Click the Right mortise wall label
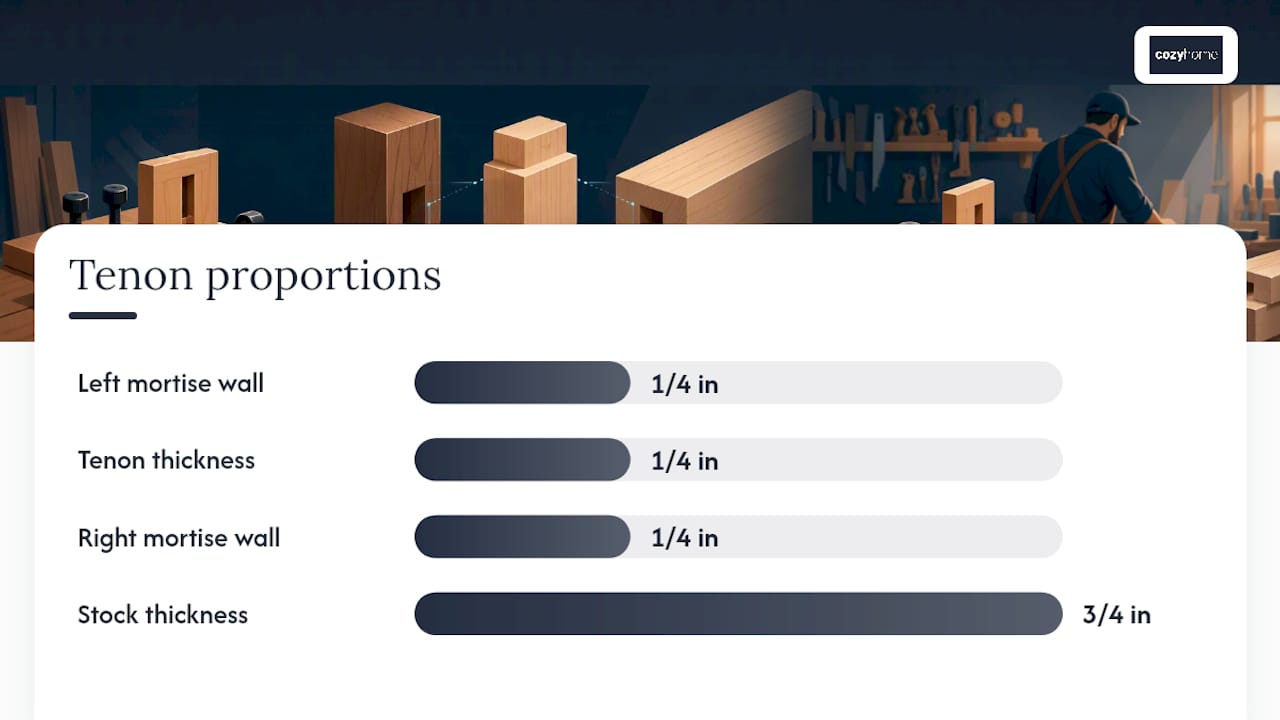The height and width of the screenshot is (720, 1280). (179, 538)
